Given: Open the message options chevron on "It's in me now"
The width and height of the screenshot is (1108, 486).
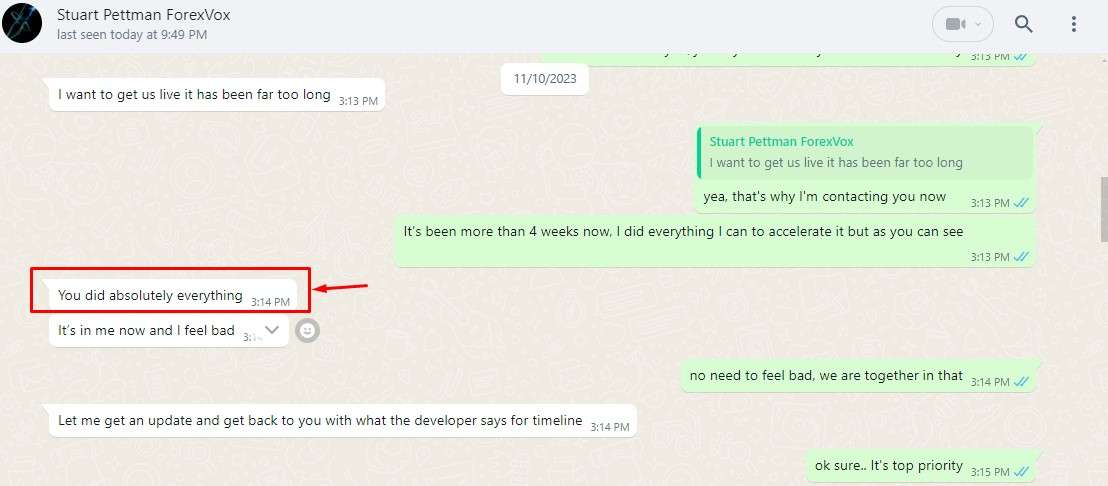Looking at the screenshot, I should tap(272, 330).
